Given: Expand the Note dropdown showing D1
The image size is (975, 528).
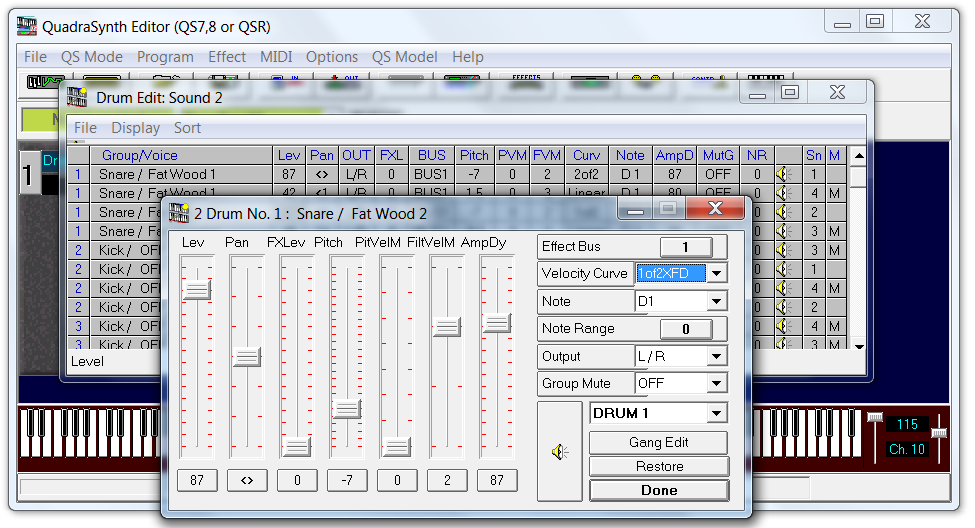Looking at the screenshot, I should point(717,301).
